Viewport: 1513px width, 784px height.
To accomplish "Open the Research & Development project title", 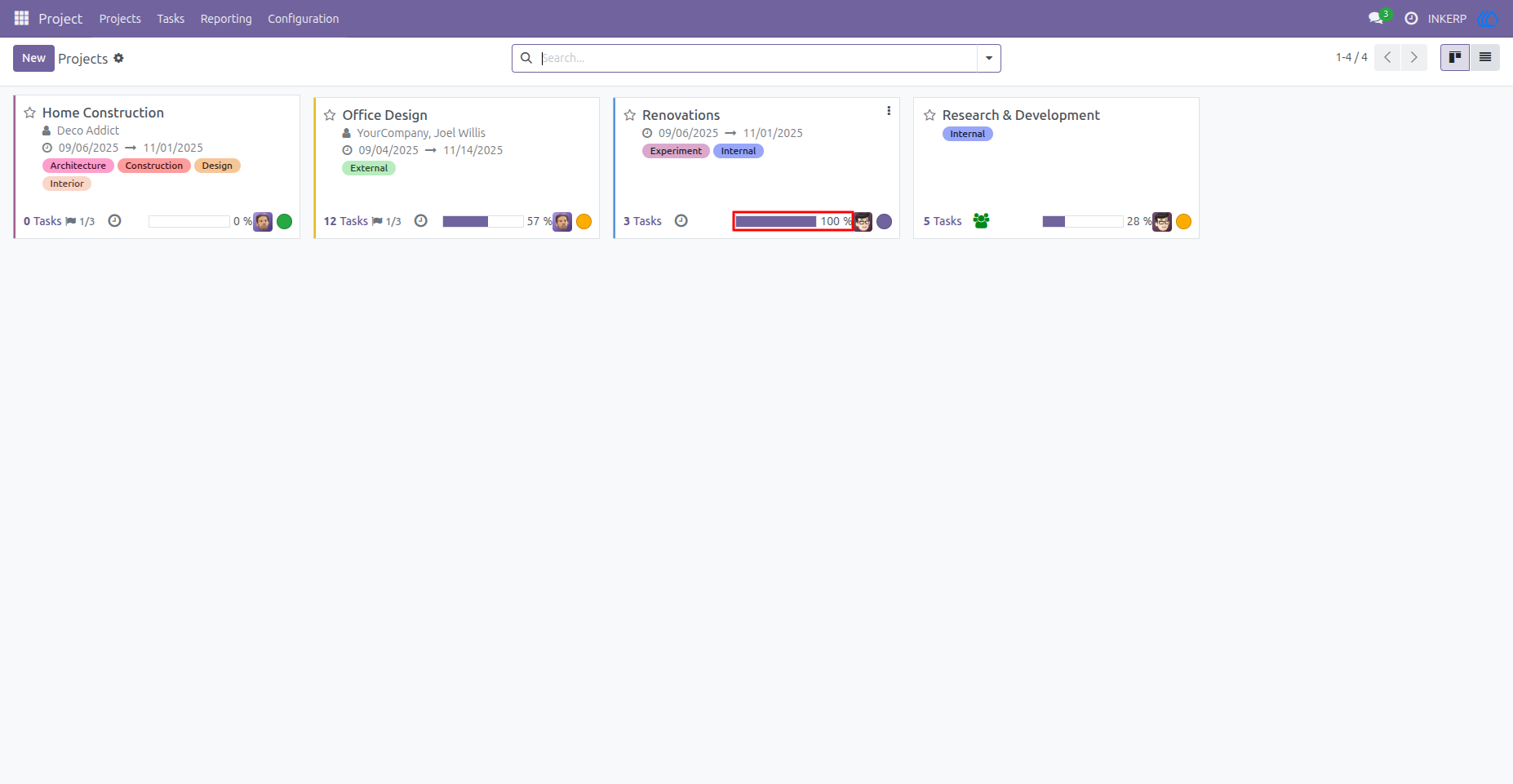I will click(1021, 115).
